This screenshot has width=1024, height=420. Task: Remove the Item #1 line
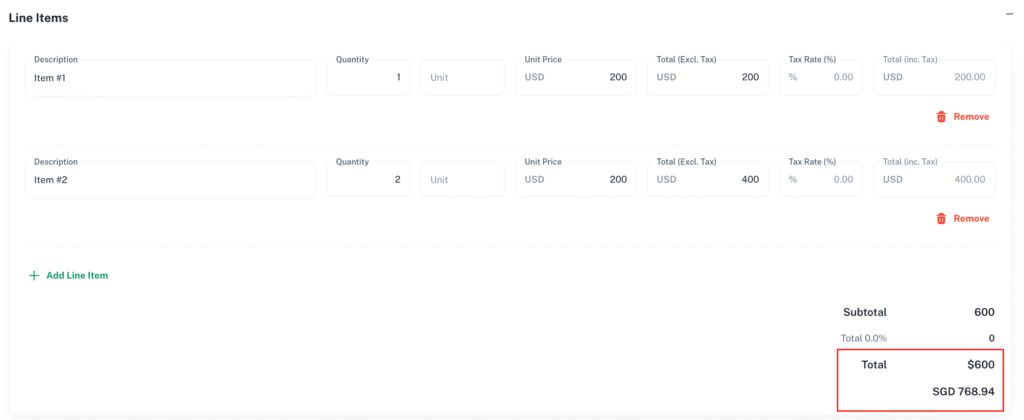pos(963,117)
